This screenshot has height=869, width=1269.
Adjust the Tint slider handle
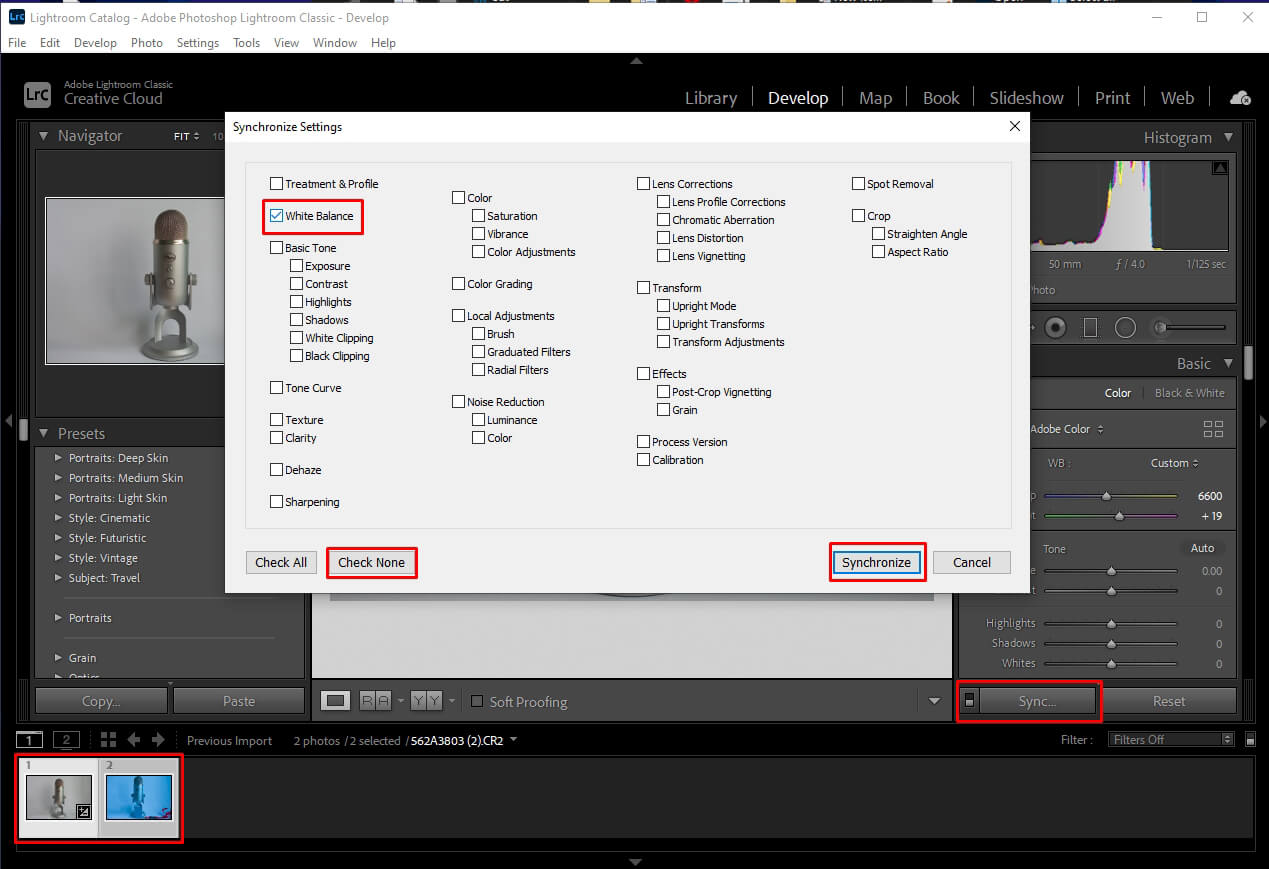pyautogui.click(x=1119, y=516)
